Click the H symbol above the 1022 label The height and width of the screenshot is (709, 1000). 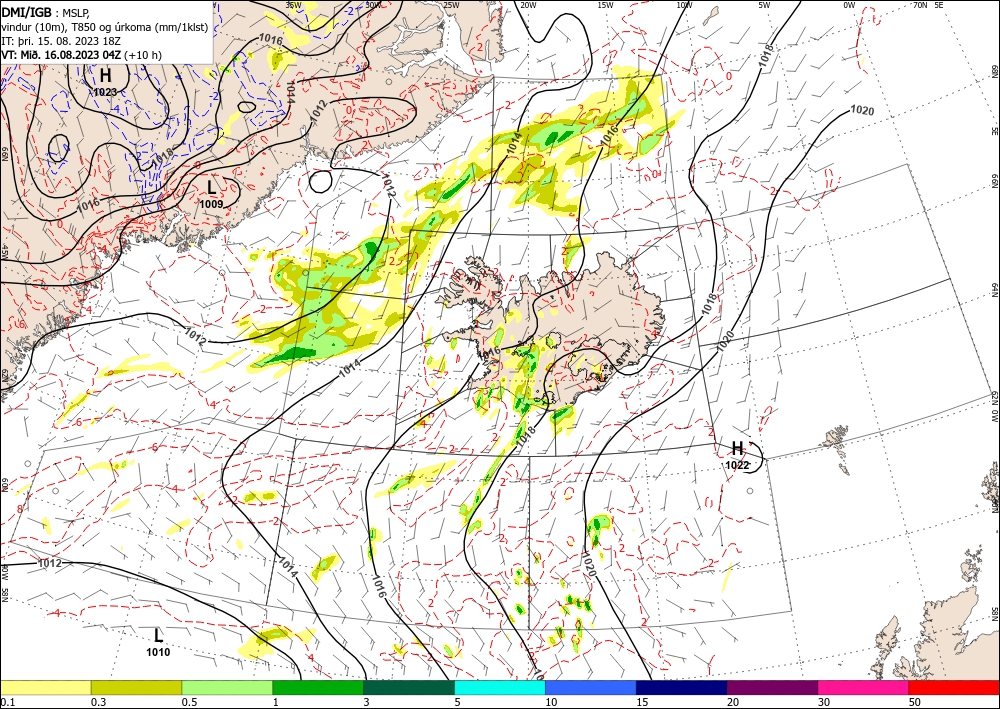[x=737, y=448]
